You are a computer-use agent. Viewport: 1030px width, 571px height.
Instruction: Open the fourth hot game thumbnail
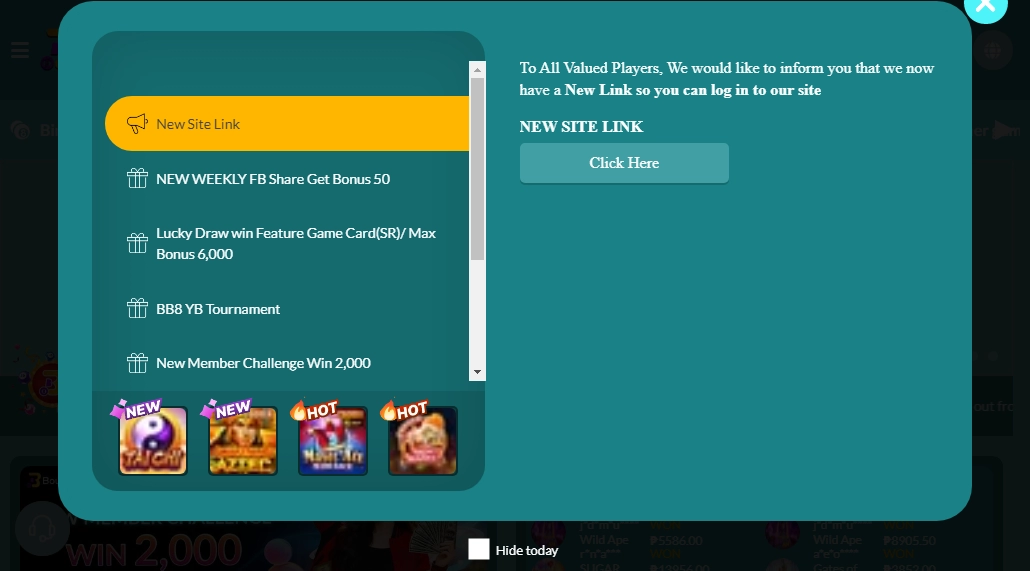tap(423, 440)
